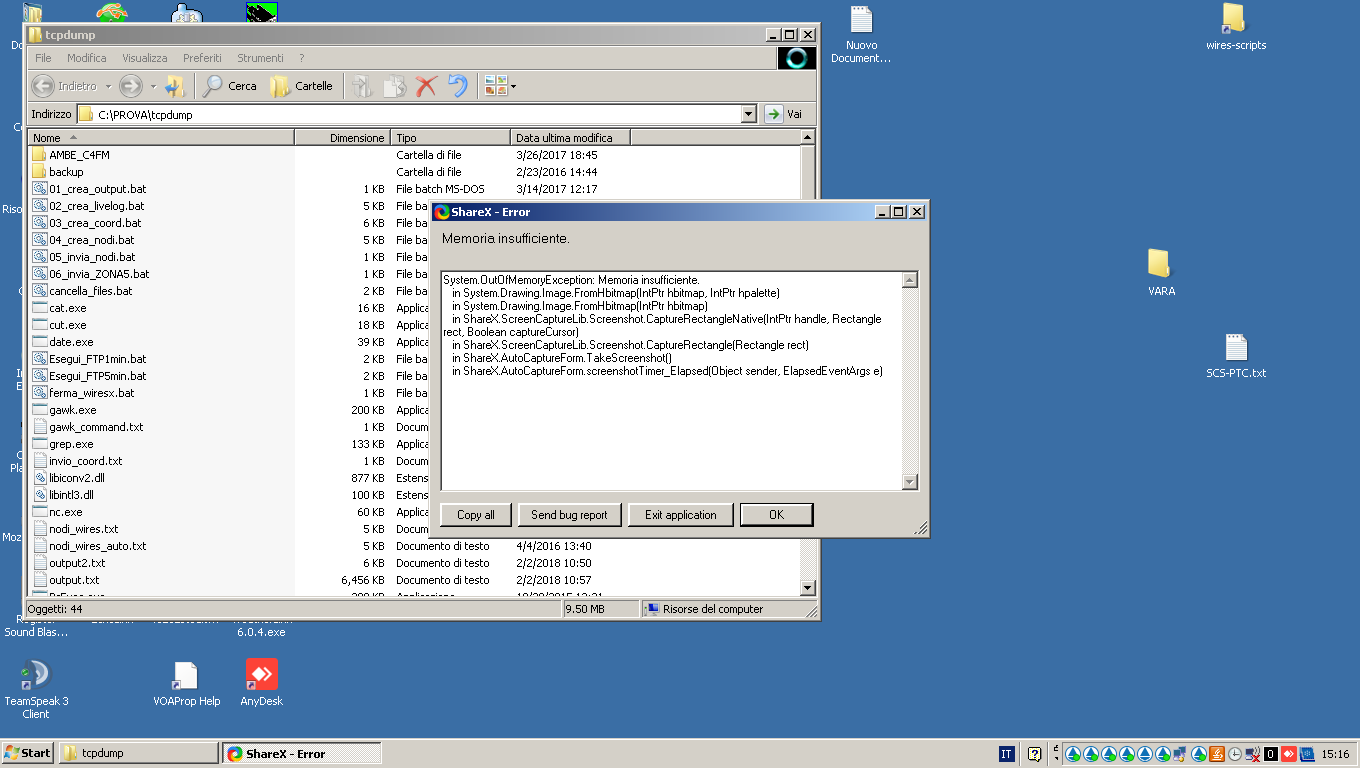This screenshot has width=1360, height=768.
Task: Click file list scrollbar up arrow
Action: [x=809, y=138]
